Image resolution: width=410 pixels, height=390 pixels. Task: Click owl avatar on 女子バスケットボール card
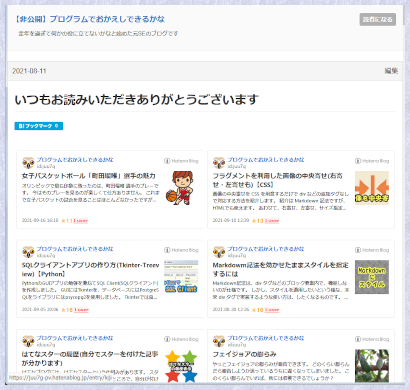click(28, 163)
